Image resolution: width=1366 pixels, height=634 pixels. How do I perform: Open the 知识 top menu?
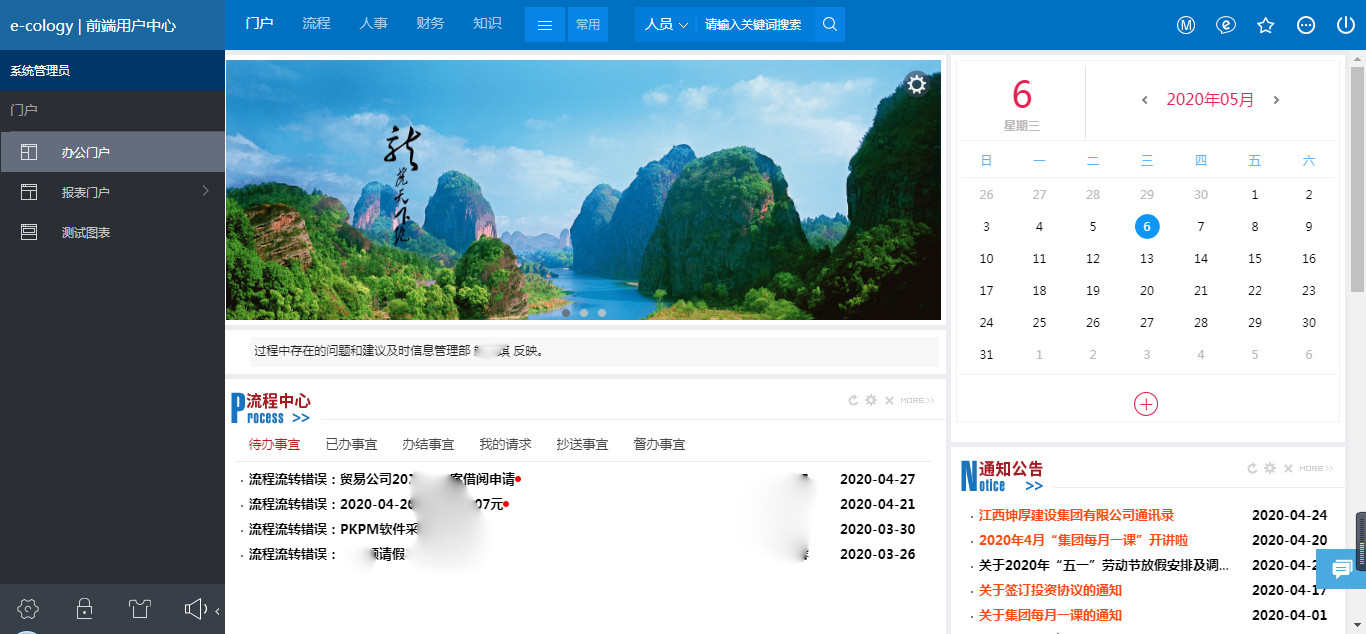(x=487, y=24)
